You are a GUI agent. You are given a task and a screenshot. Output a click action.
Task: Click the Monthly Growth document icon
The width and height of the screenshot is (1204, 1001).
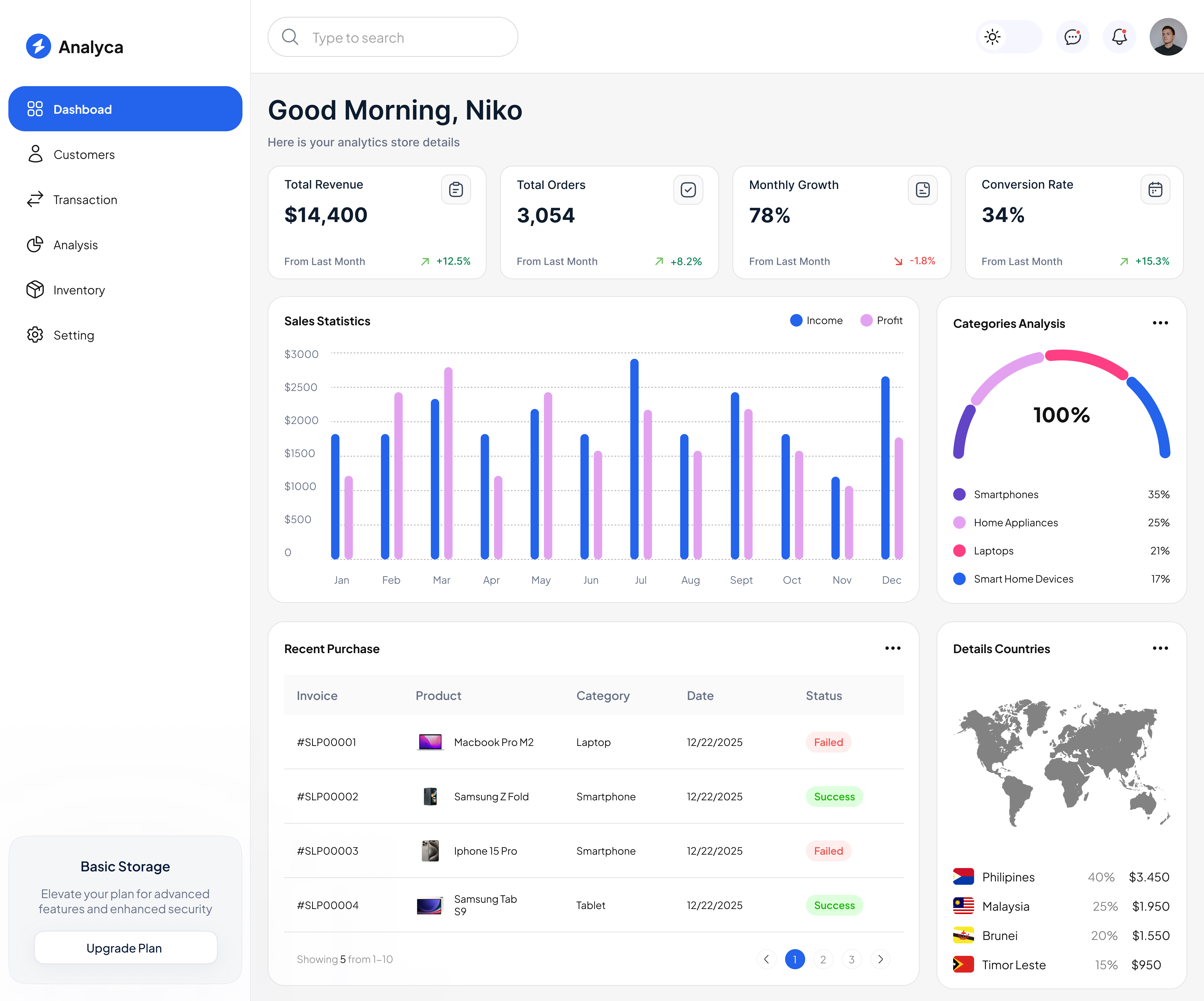[x=922, y=190]
